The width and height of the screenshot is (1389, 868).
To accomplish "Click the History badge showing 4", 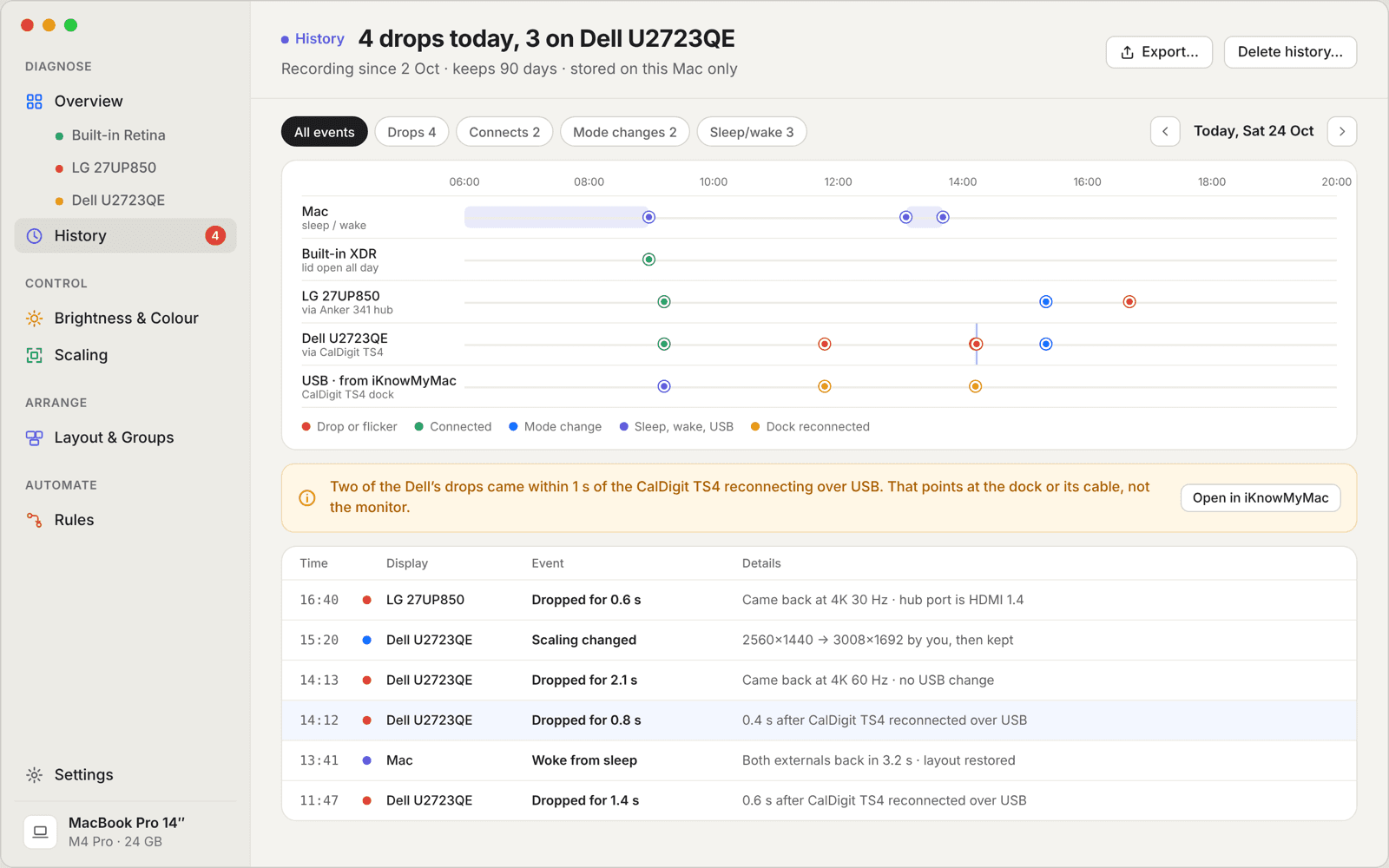I will point(215,236).
